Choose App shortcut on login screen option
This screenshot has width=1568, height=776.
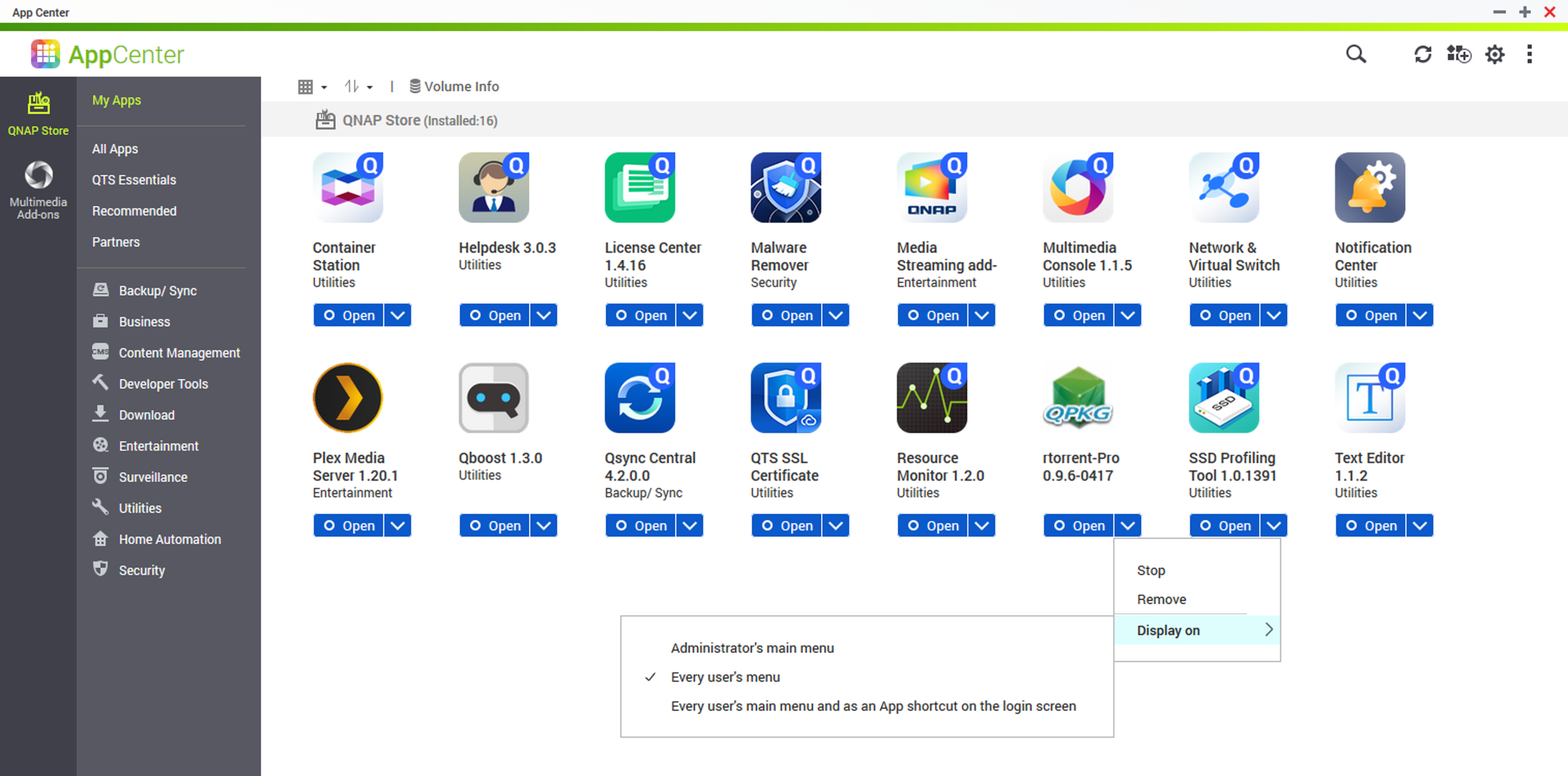coord(873,706)
